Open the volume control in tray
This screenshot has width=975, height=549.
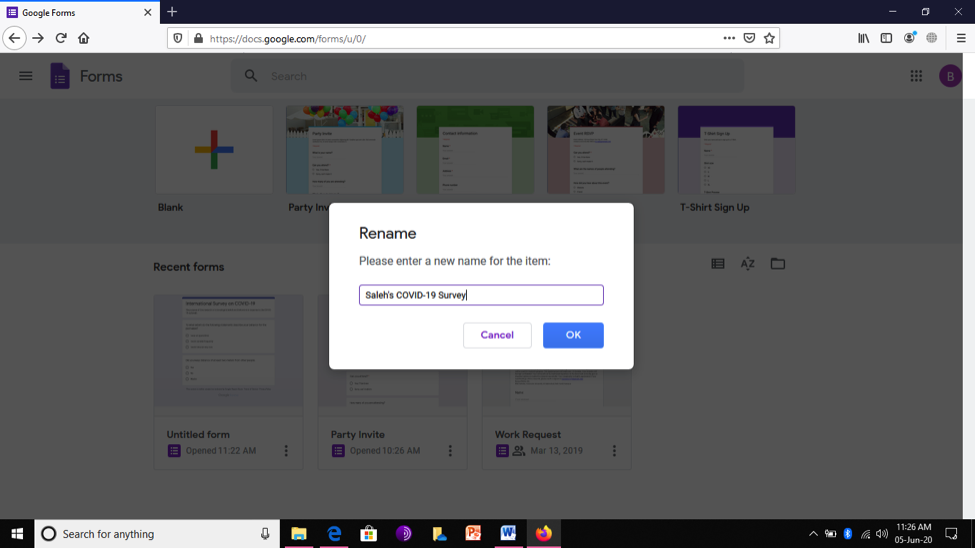tap(882, 534)
